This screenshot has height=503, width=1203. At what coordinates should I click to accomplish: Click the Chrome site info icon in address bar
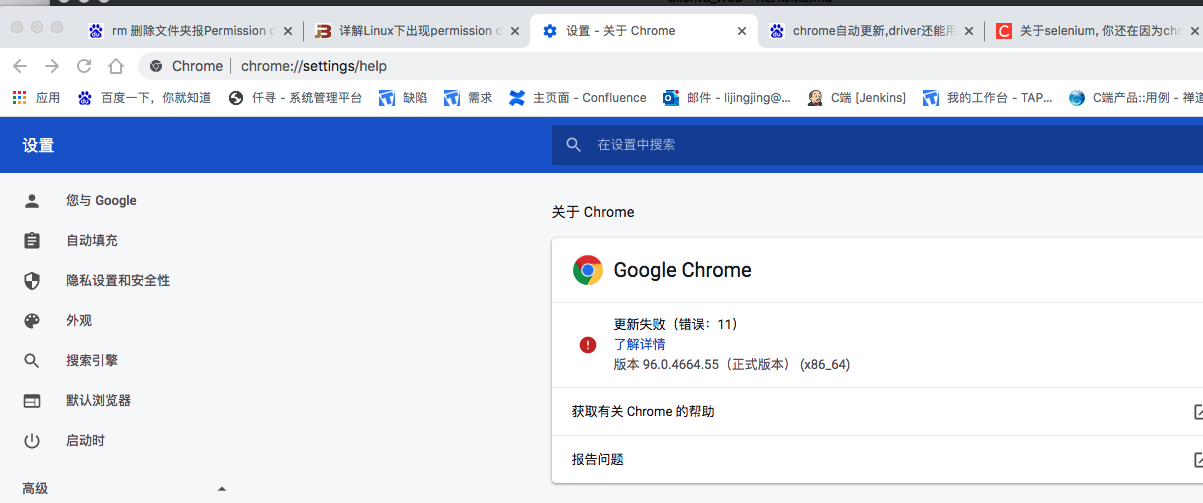click(156, 66)
